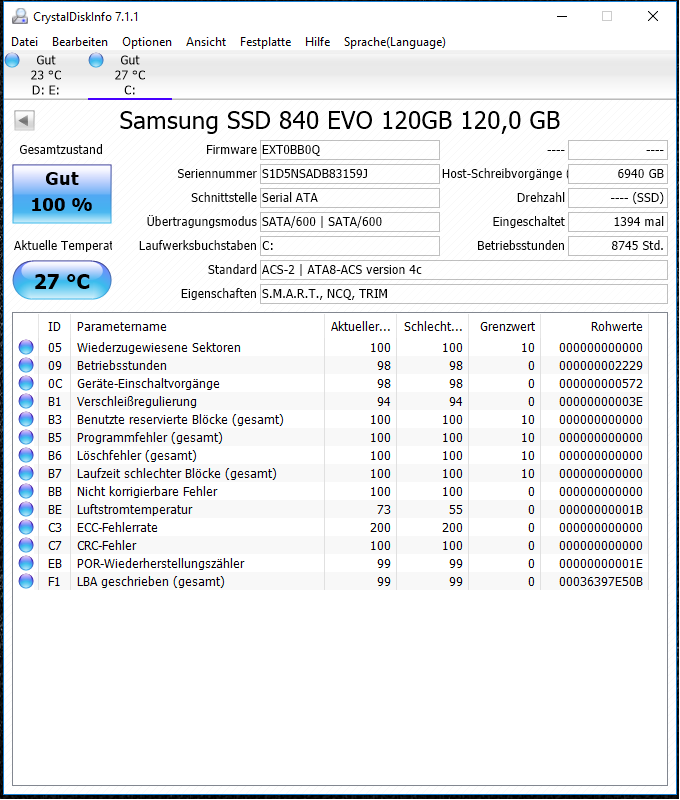Screen dimensions: 680x800
Task: Click the CrystalDiskInfo app icon in title bar
Action: [19, 17]
